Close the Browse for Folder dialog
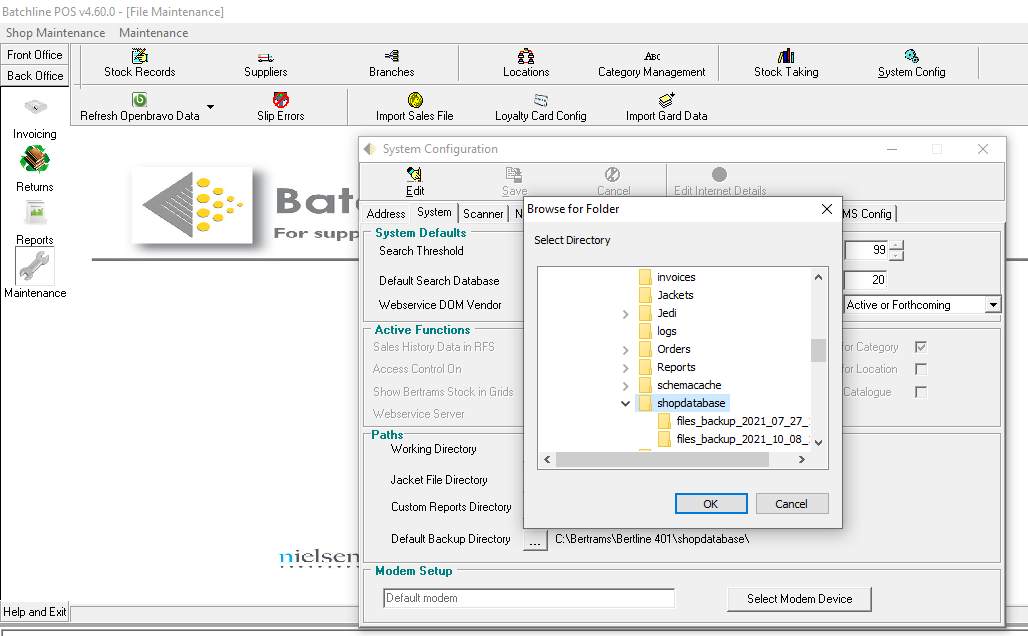 [x=827, y=209]
